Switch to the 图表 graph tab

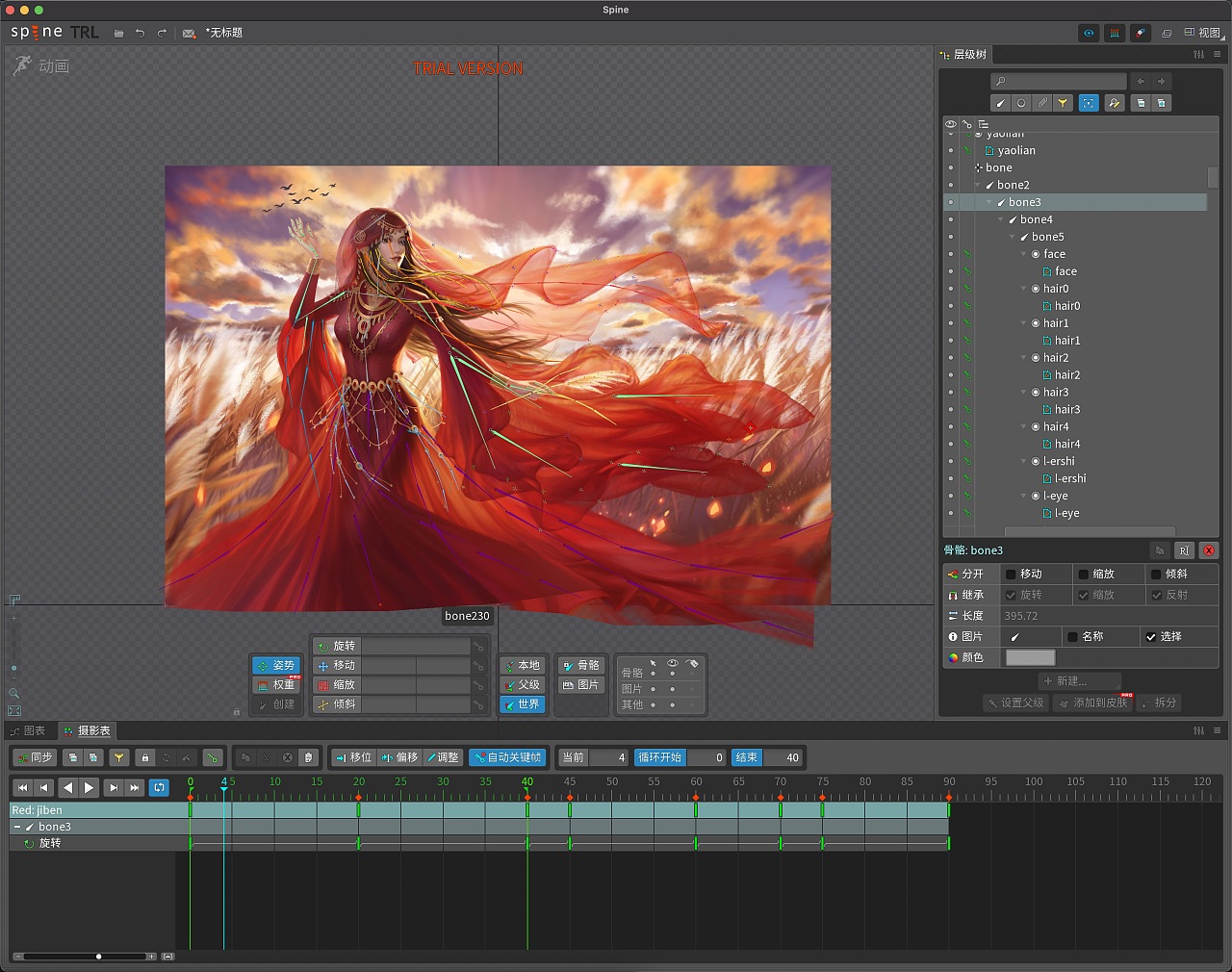pos(28,730)
